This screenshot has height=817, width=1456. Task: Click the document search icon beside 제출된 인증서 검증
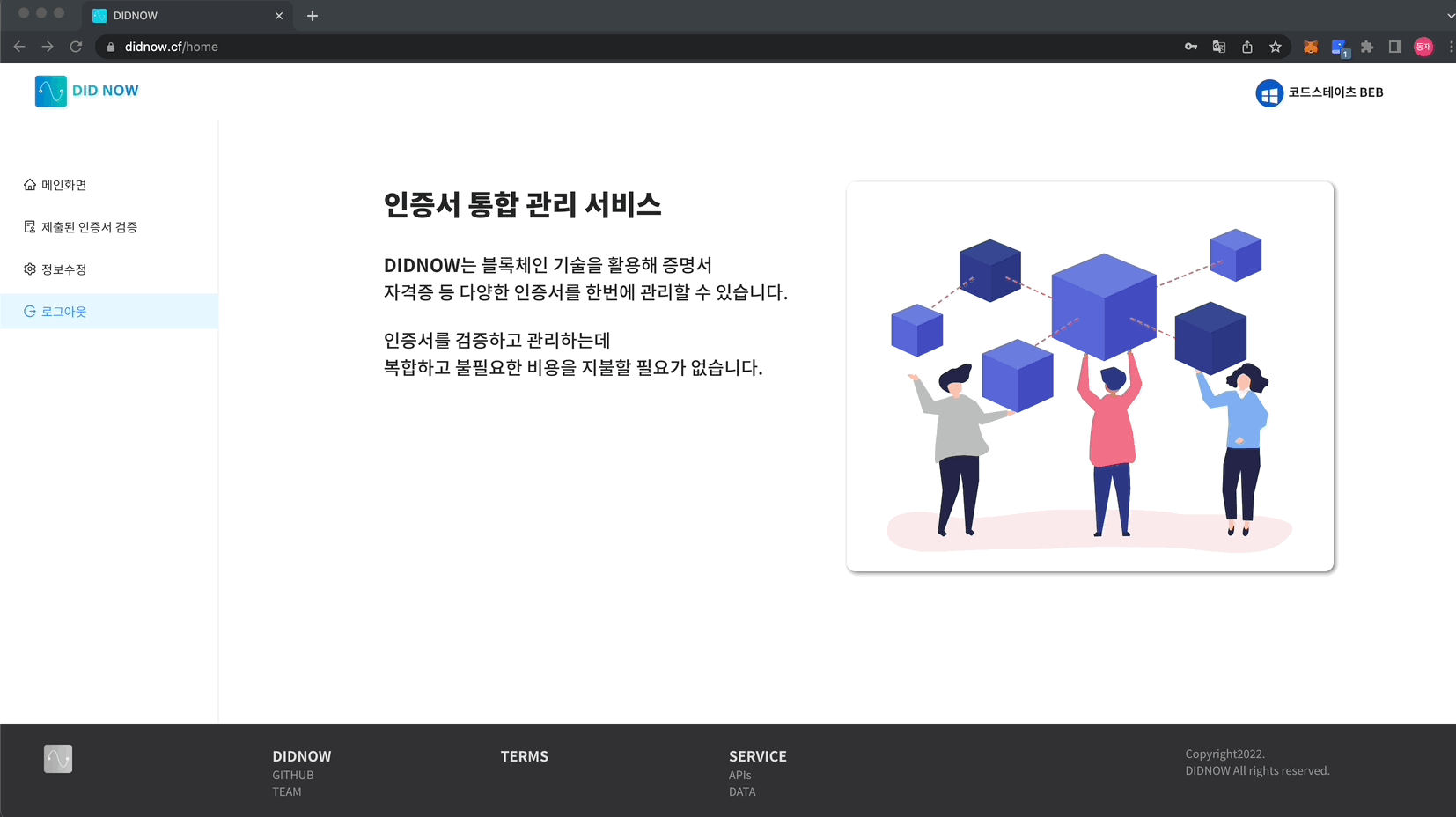coord(30,227)
